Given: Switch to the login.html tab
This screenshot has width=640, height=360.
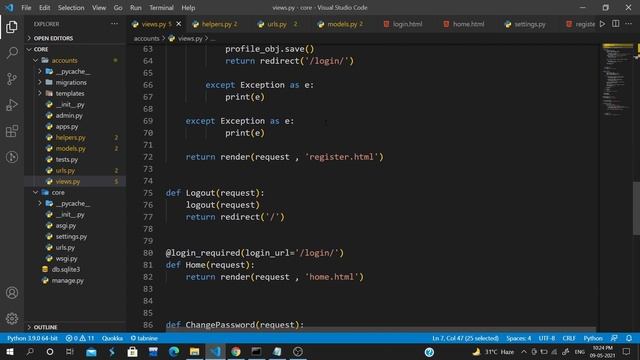Looking at the screenshot, I should click(407, 24).
